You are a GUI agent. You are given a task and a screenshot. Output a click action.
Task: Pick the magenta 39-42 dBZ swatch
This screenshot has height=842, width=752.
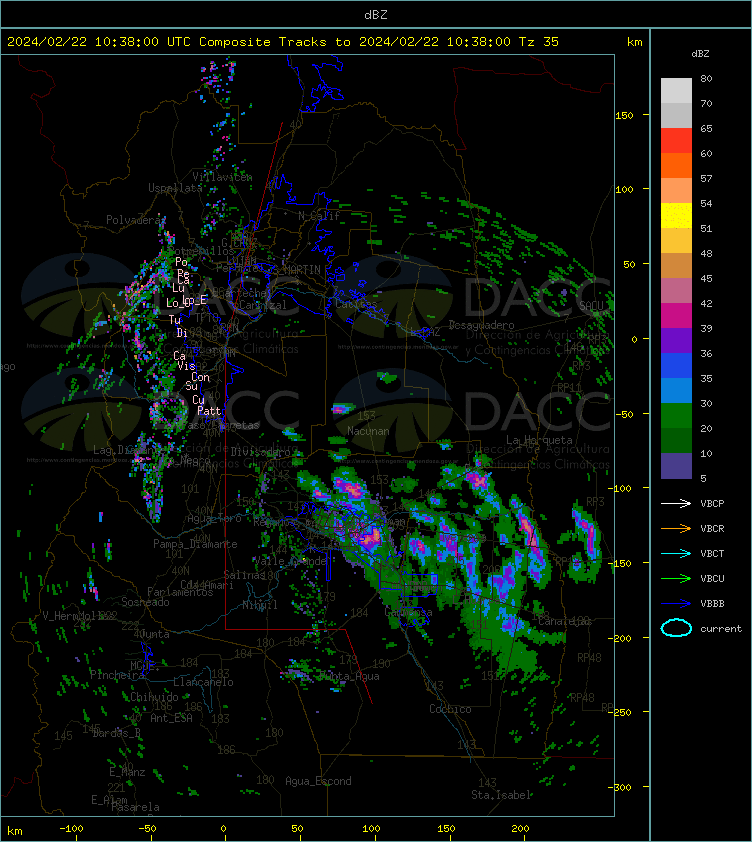pos(676,315)
